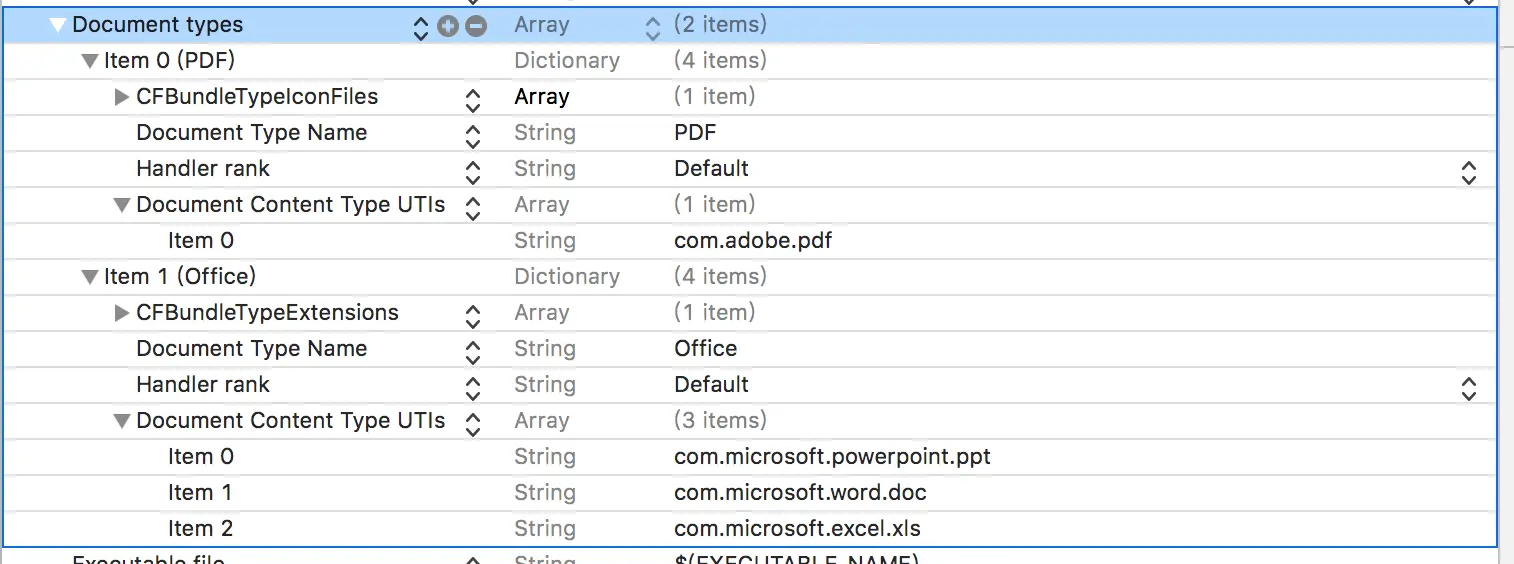Open Handler rank value dropdown for PDF item
Image resolution: width=1514 pixels, height=564 pixels.
coord(1468,171)
